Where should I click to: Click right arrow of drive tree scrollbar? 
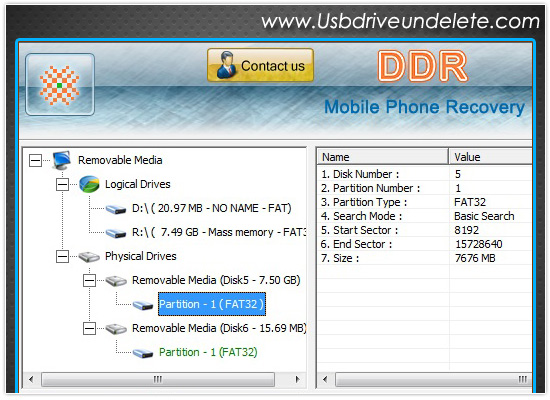pyautogui.click(x=297, y=379)
